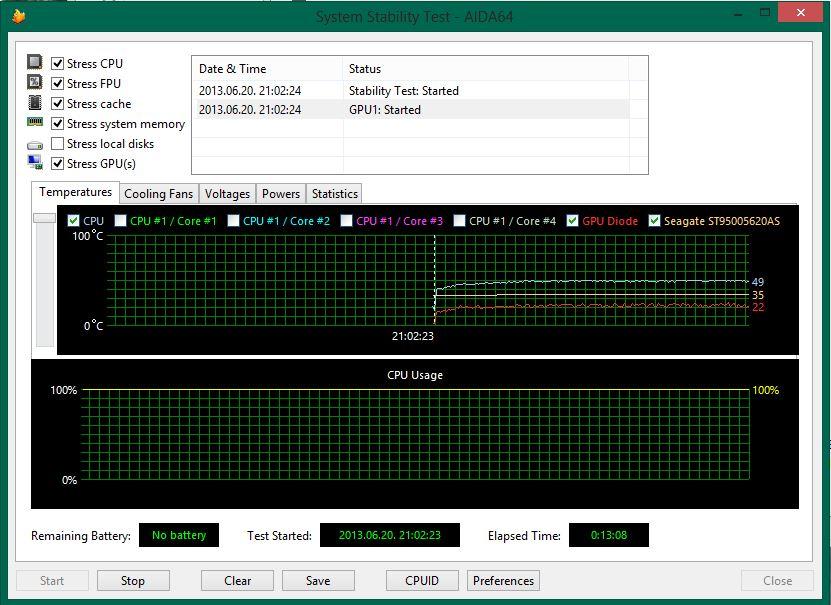This screenshot has height=605, width=831.
Task: Toggle the Stress system memory checkbox
Action: (x=57, y=124)
